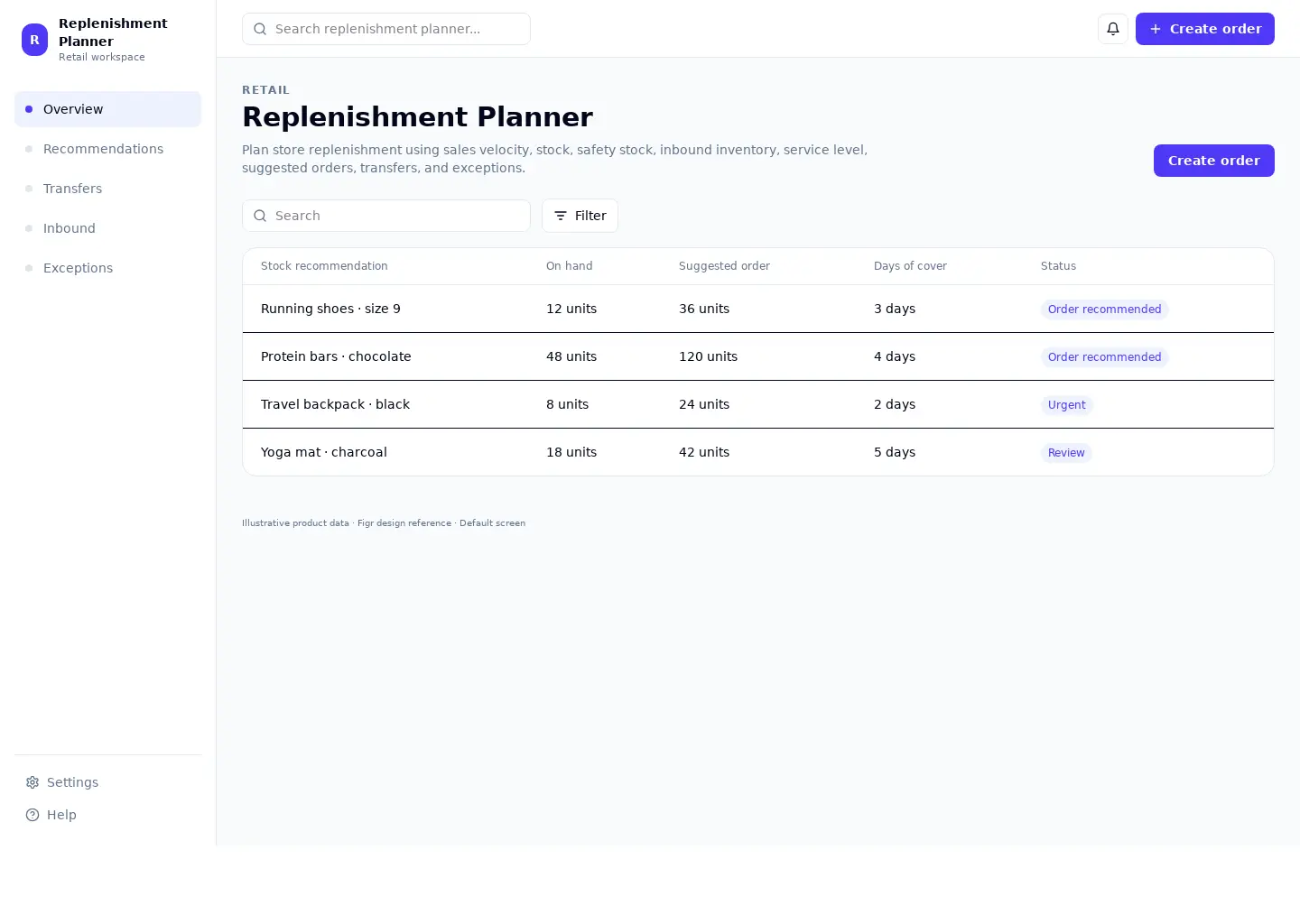Screen dimensions: 1300x924
Task: Open Transfers page
Action: 107,189
